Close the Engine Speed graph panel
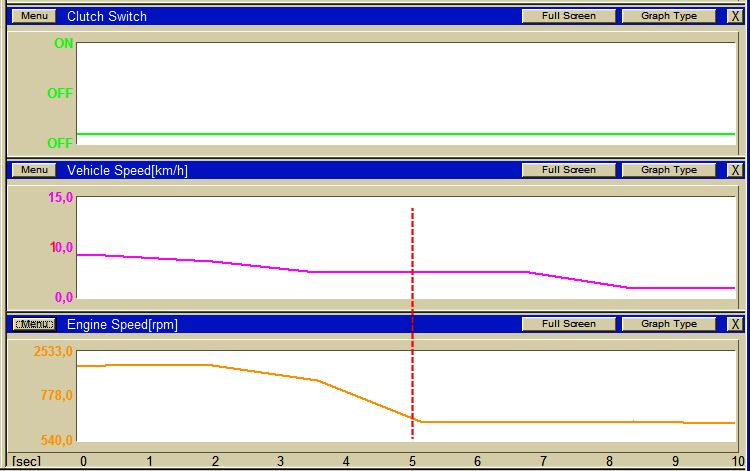Viewport: 750px width, 471px height. pos(735,324)
